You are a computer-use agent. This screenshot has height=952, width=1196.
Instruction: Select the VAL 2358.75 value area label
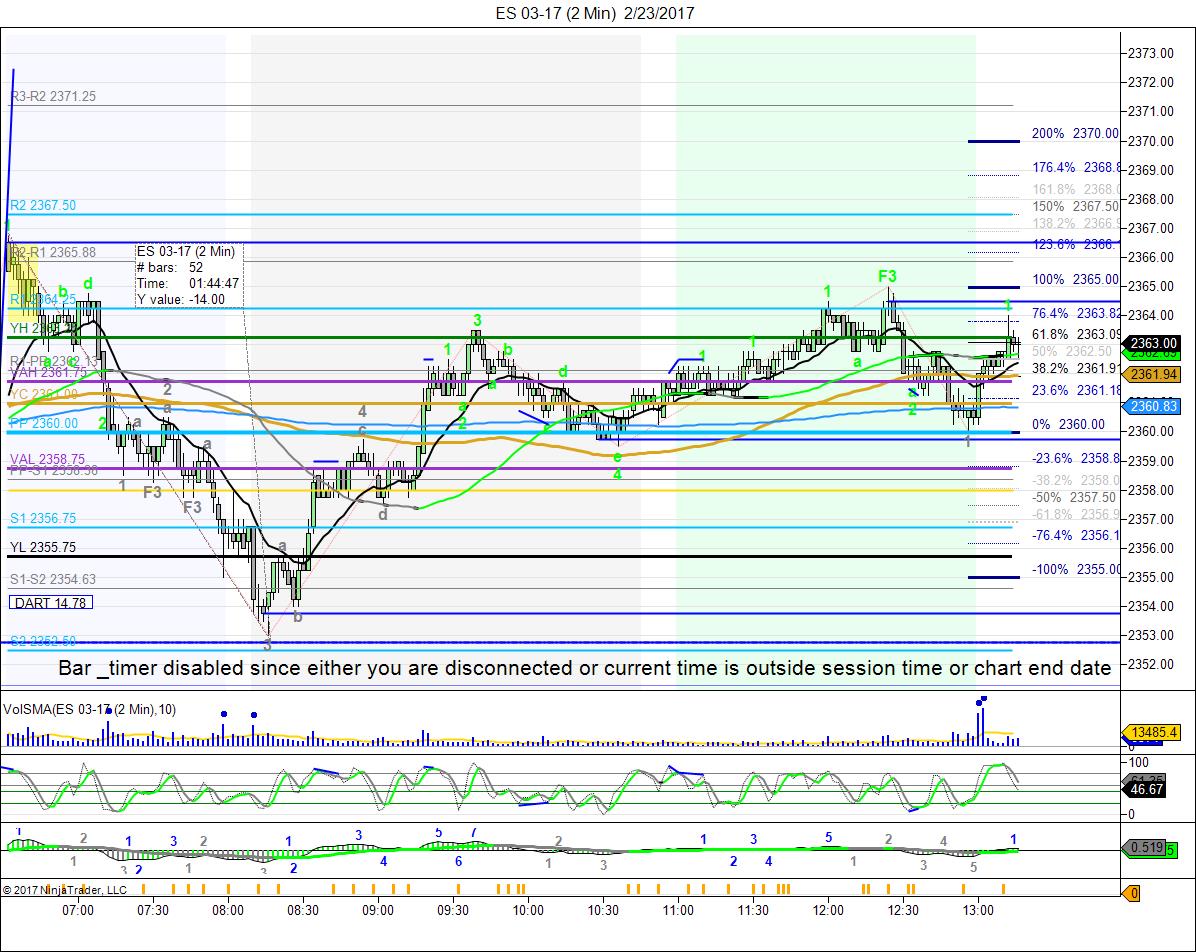[47, 459]
